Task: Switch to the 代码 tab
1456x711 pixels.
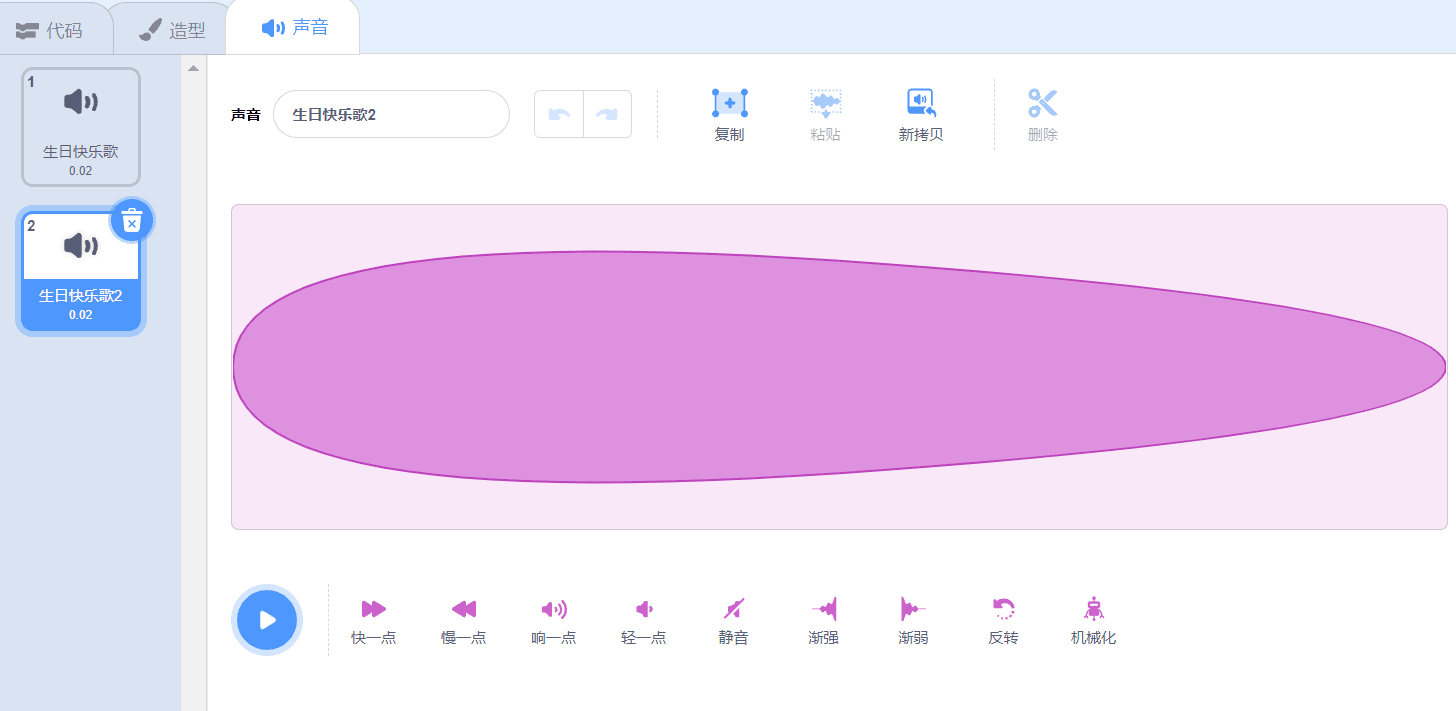Action: (x=50, y=30)
